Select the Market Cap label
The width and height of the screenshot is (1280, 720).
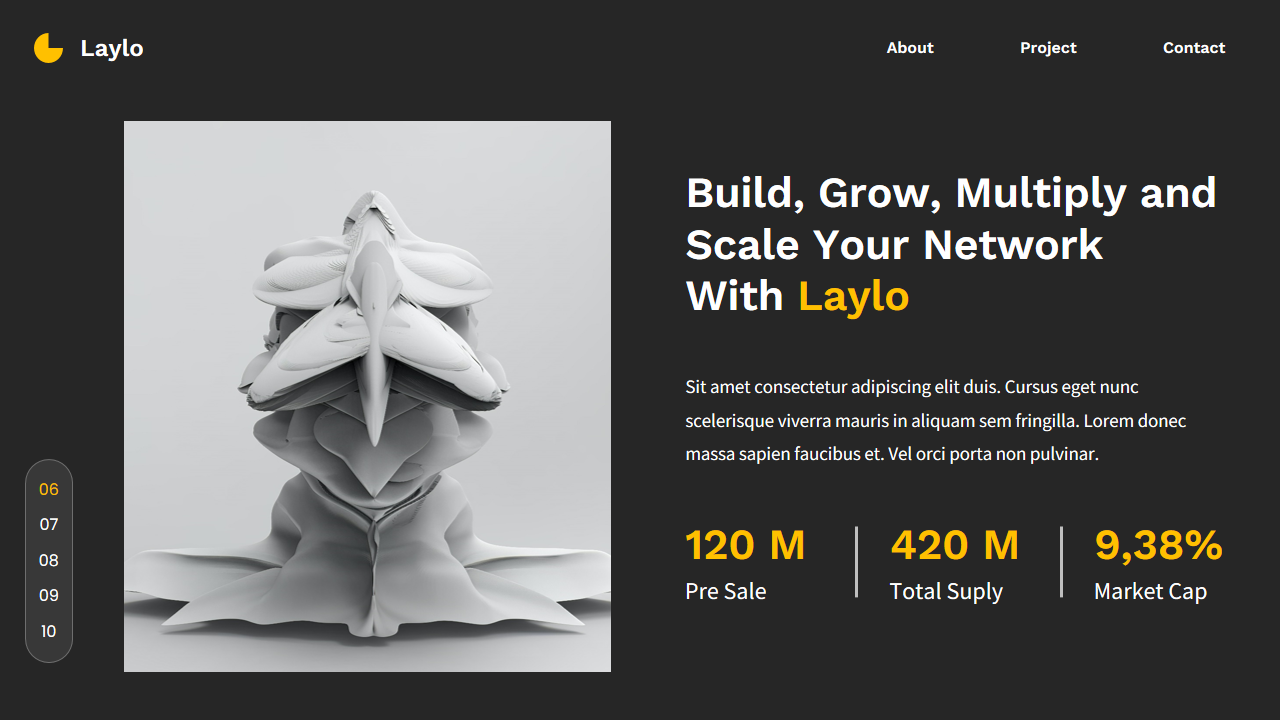(1150, 591)
